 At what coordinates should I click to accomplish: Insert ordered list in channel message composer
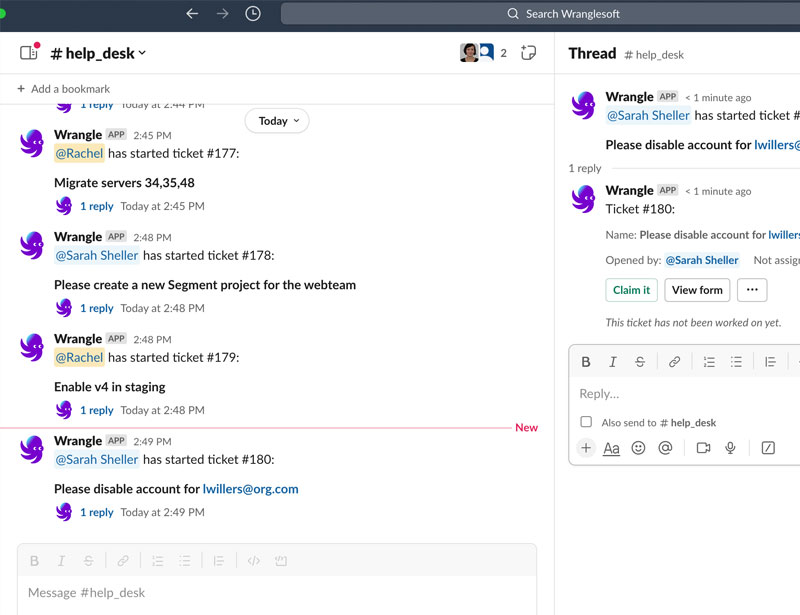(158, 561)
